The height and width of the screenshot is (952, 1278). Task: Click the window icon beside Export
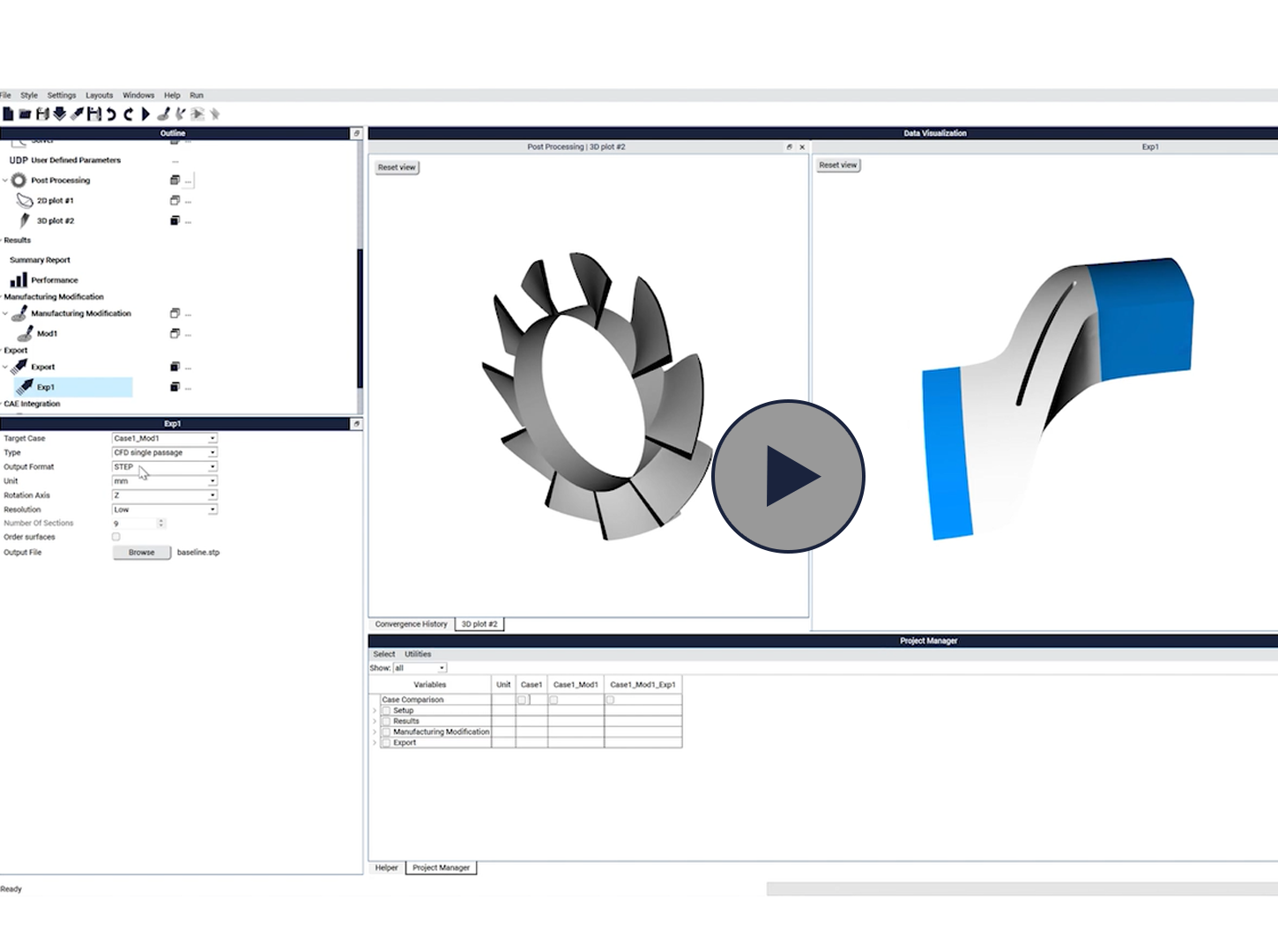[x=175, y=367]
